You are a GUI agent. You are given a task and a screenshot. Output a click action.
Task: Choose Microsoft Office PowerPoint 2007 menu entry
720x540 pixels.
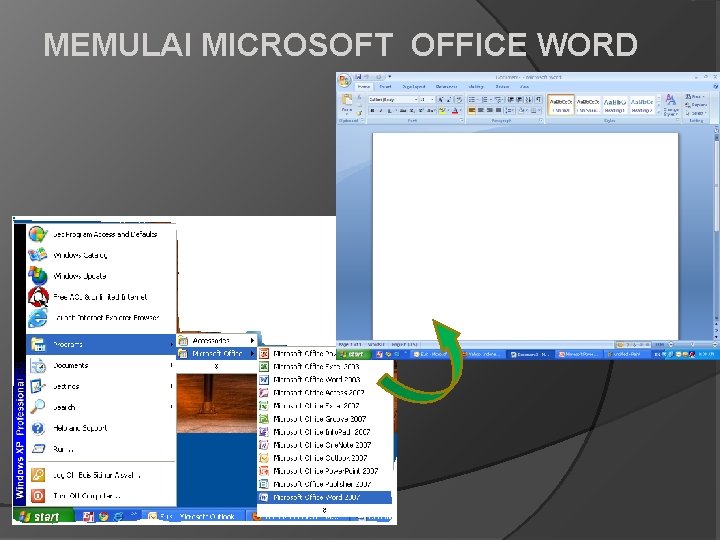325,471
